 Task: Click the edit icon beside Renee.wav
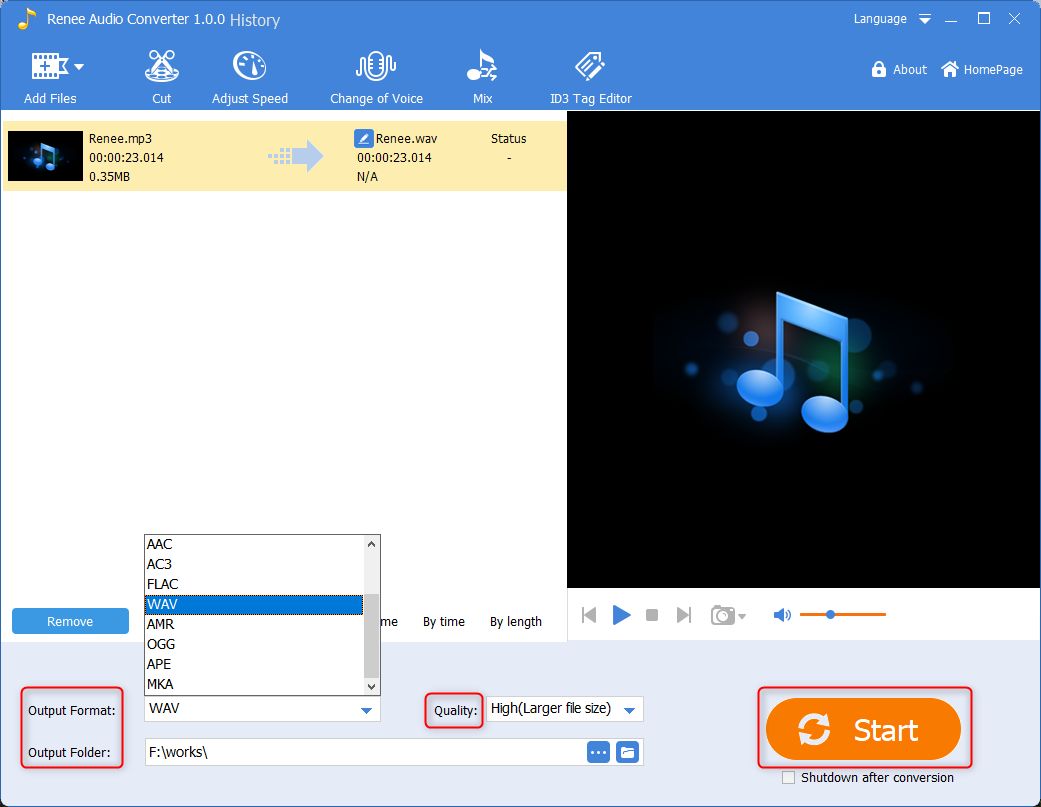364,139
